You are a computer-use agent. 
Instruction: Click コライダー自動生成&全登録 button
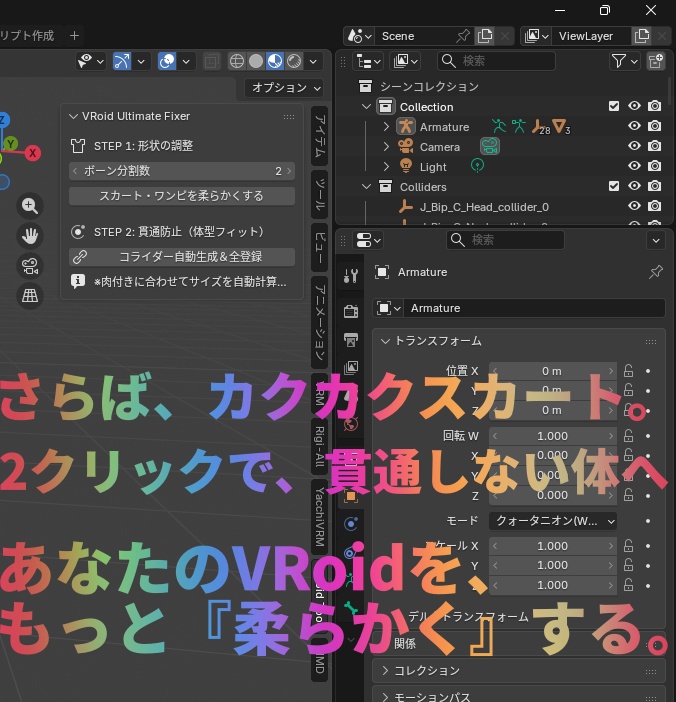[x=182, y=257]
